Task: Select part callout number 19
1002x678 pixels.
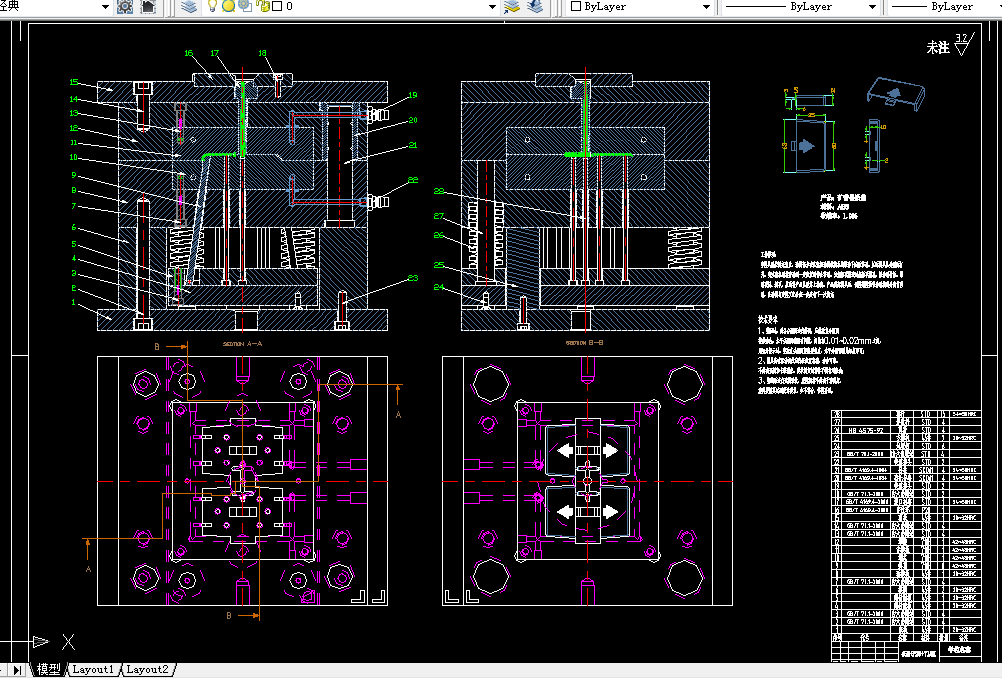Action: (413, 95)
